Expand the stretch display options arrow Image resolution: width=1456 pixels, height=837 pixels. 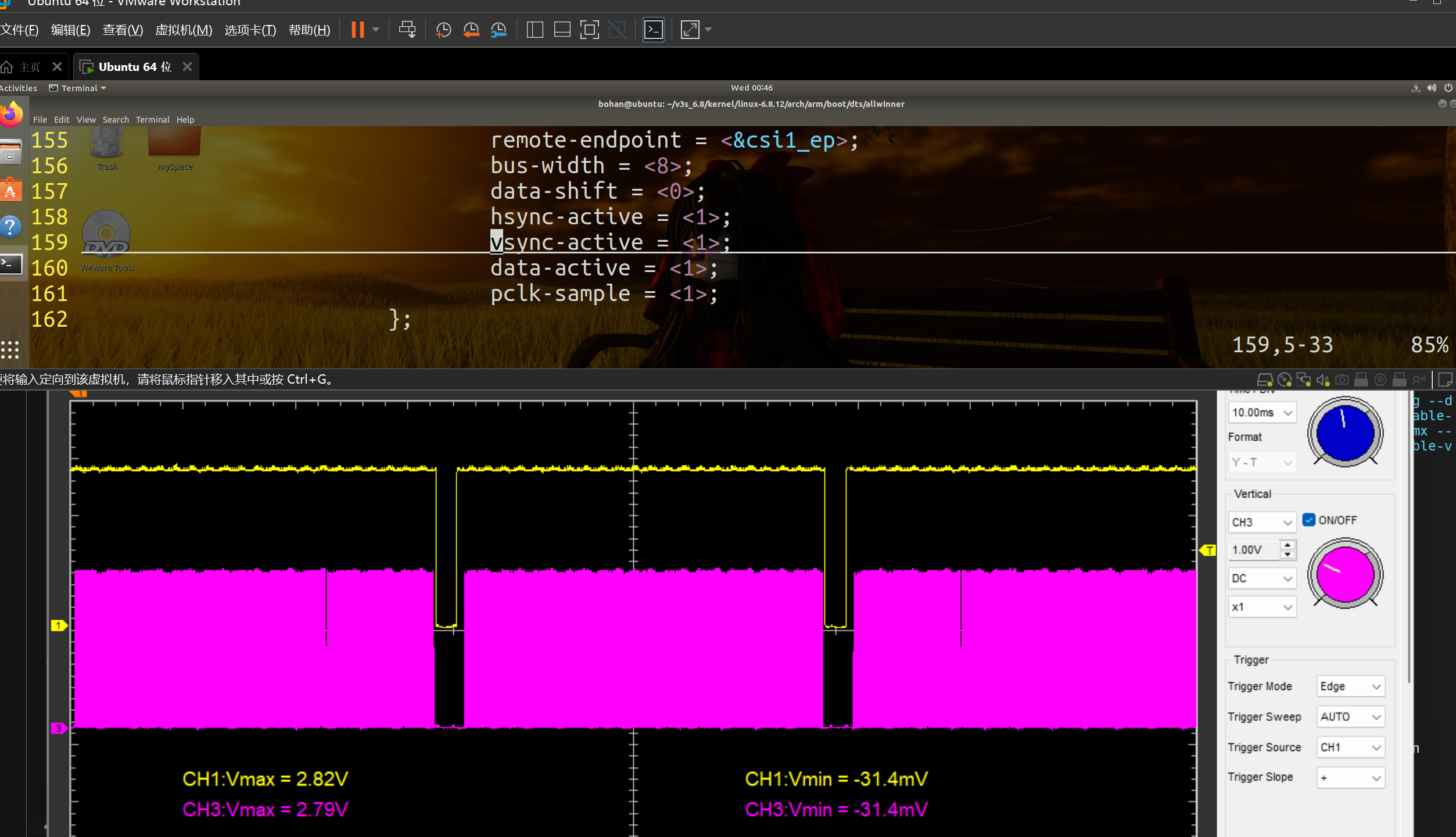click(x=708, y=30)
